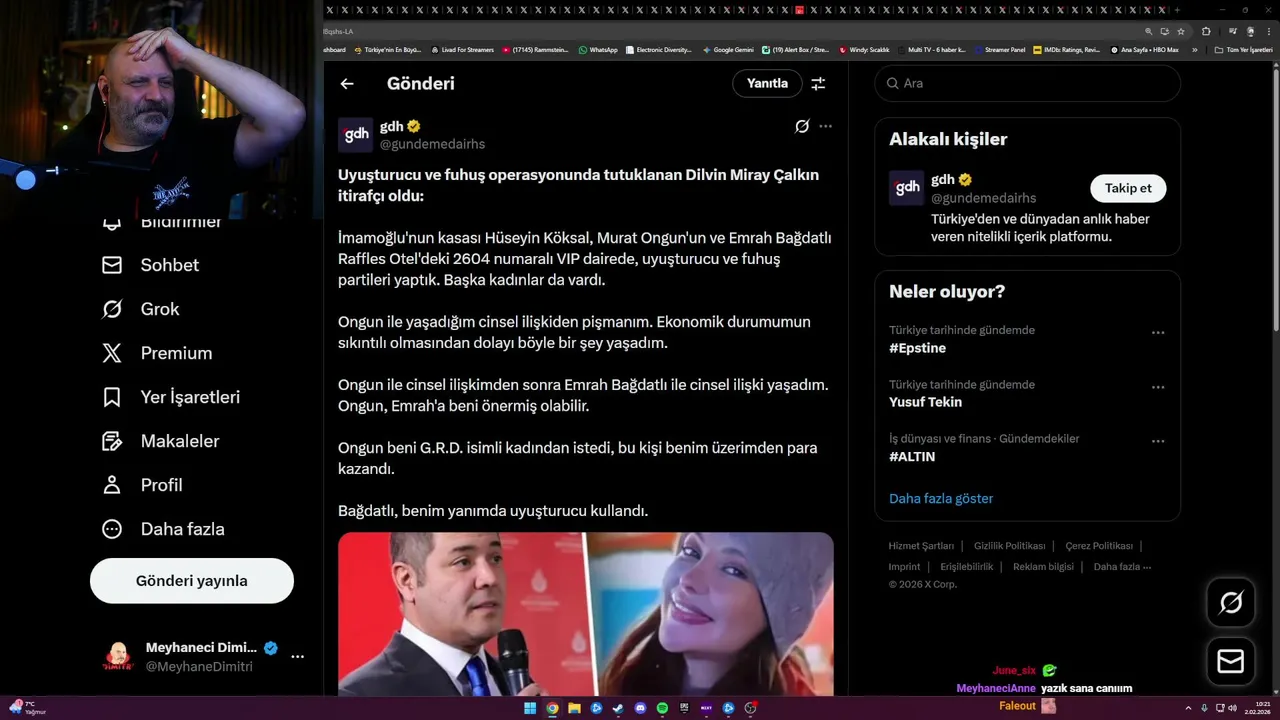Click Grok icon on the gdh post
The height and width of the screenshot is (720, 1280).
pos(802,126)
